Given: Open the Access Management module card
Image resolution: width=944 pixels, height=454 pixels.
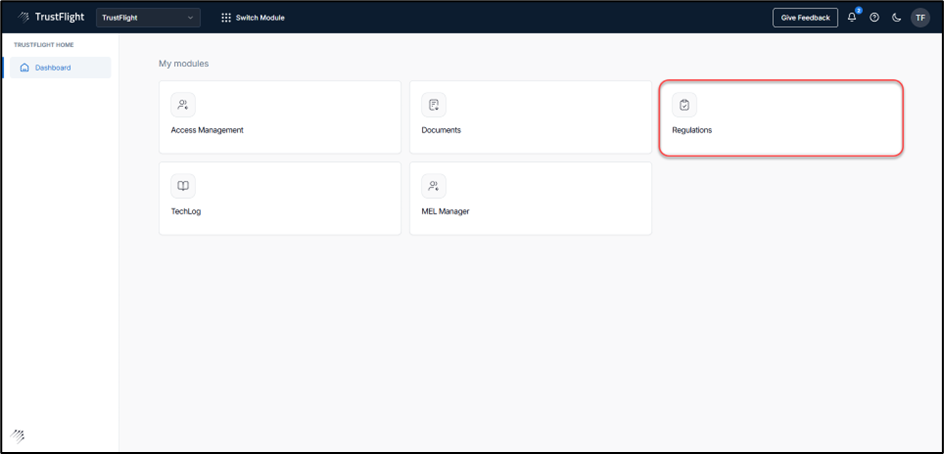Looking at the screenshot, I should click(280, 117).
